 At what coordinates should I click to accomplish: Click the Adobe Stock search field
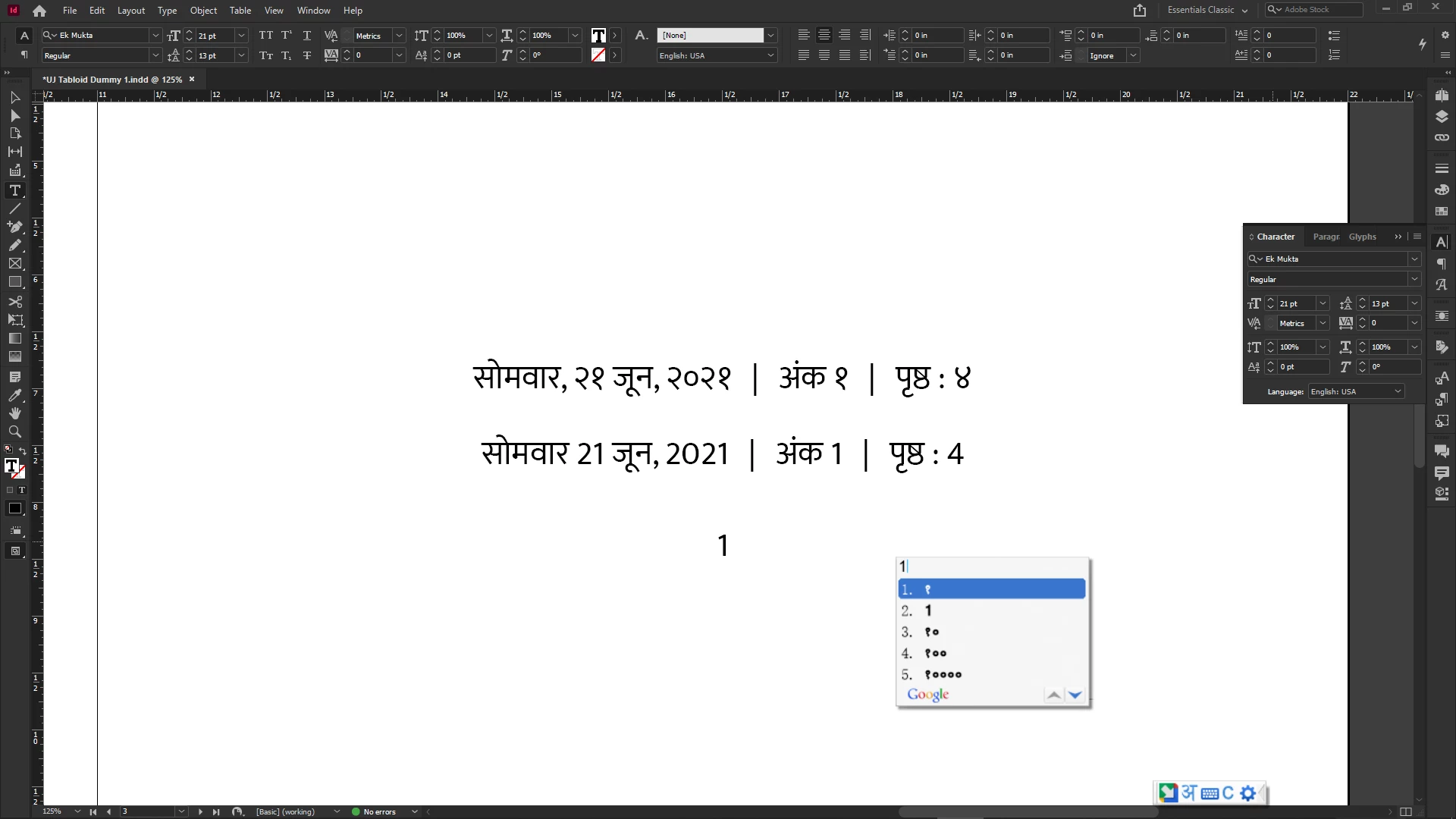[1319, 10]
